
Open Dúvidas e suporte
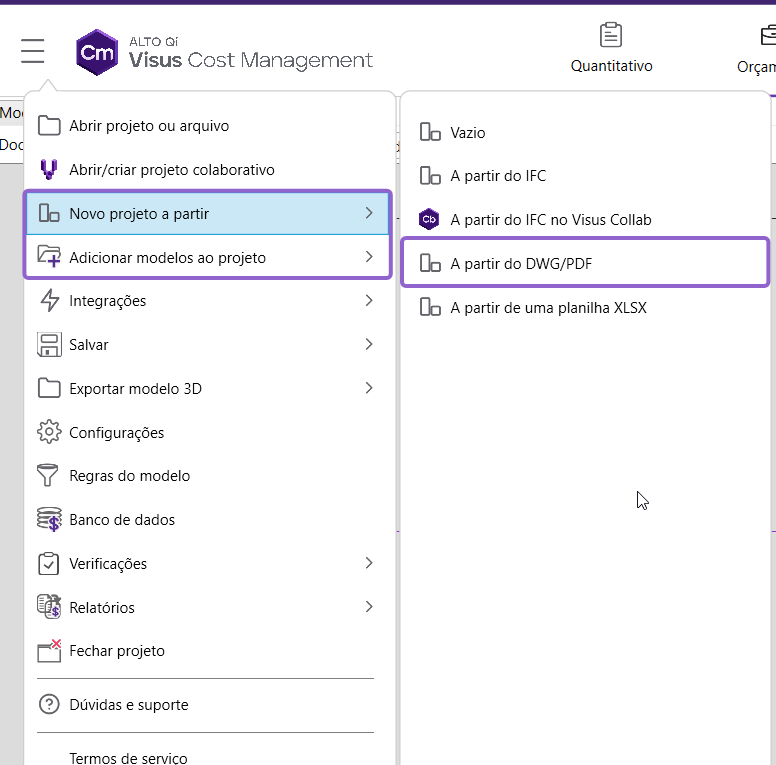click(129, 704)
